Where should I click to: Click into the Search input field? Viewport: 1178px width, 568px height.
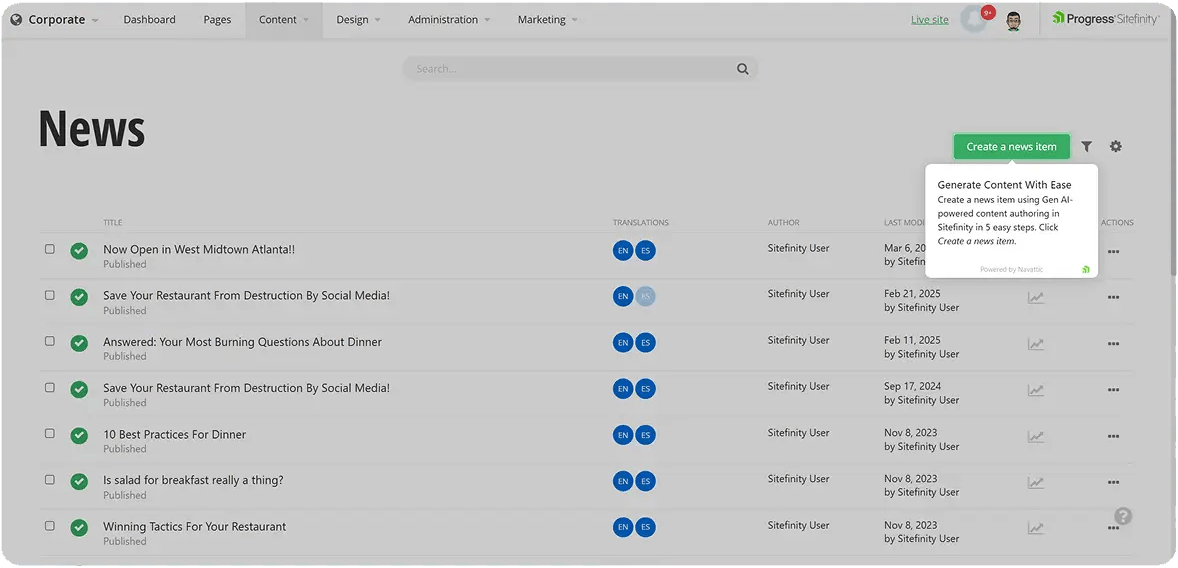(570, 70)
